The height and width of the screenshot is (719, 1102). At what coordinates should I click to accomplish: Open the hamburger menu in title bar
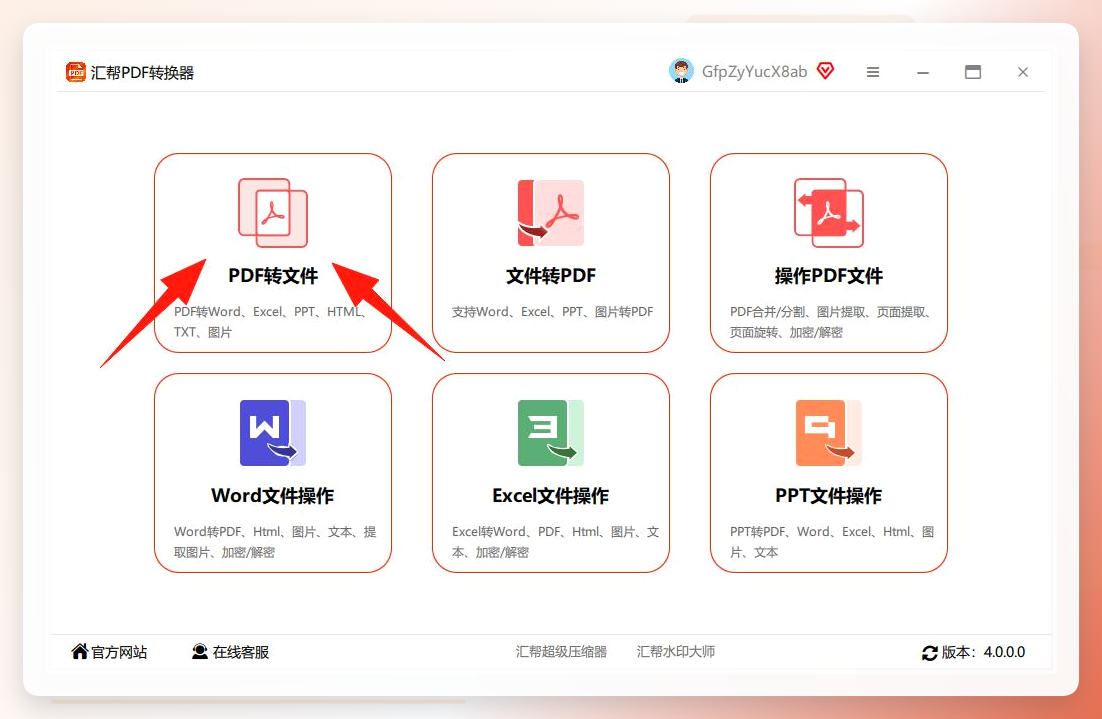point(873,72)
